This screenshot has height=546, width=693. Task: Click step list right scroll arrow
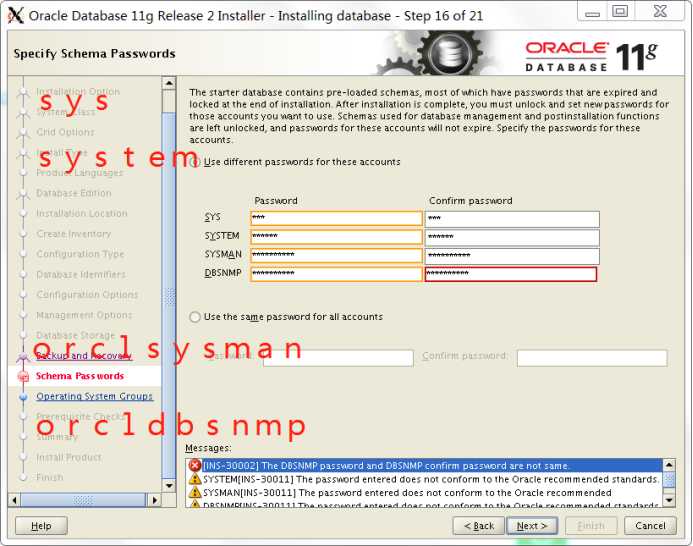pos(154,500)
